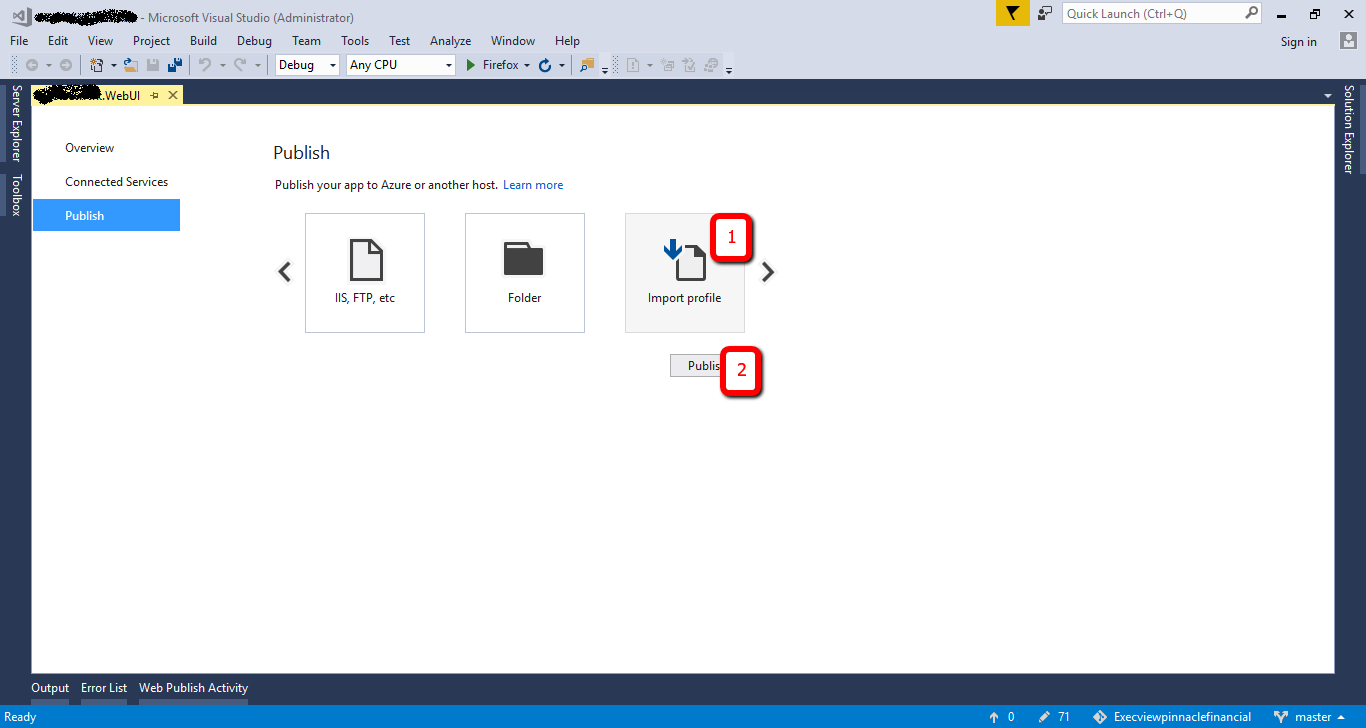Select the Folder publish target

coord(524,272)
